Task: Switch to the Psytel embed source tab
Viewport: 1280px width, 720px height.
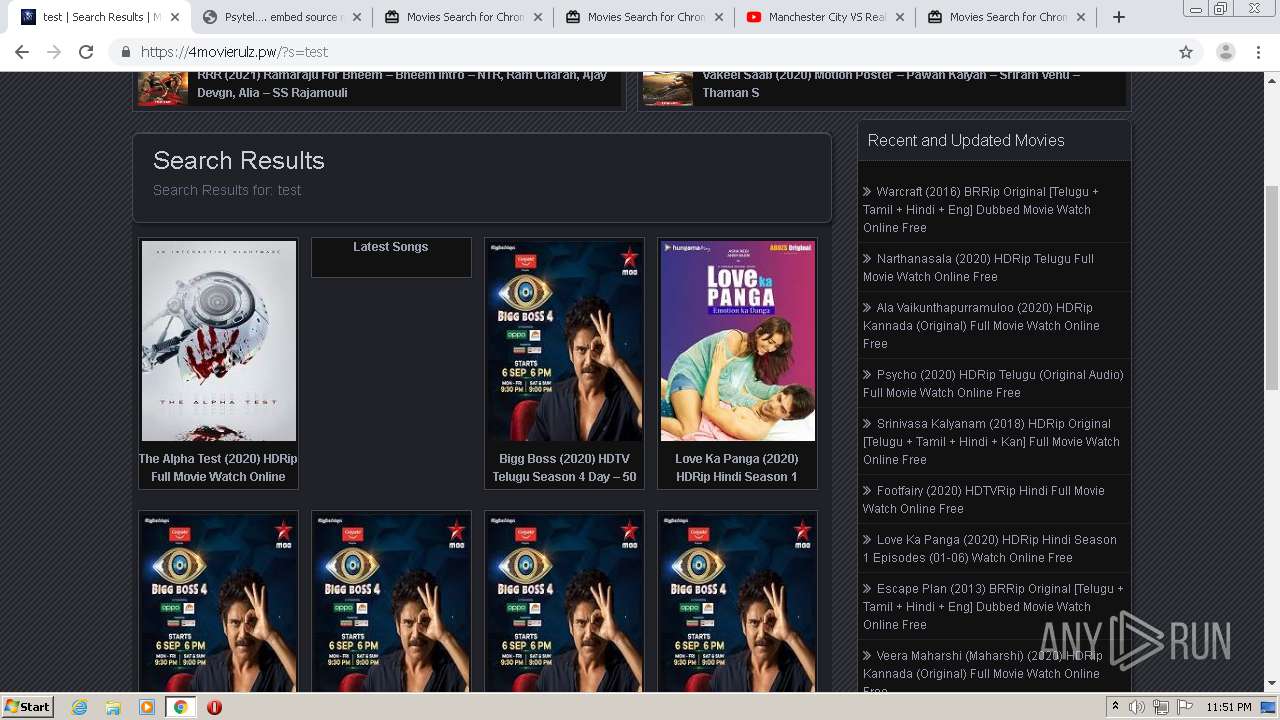Action: [x=281, y=17]
